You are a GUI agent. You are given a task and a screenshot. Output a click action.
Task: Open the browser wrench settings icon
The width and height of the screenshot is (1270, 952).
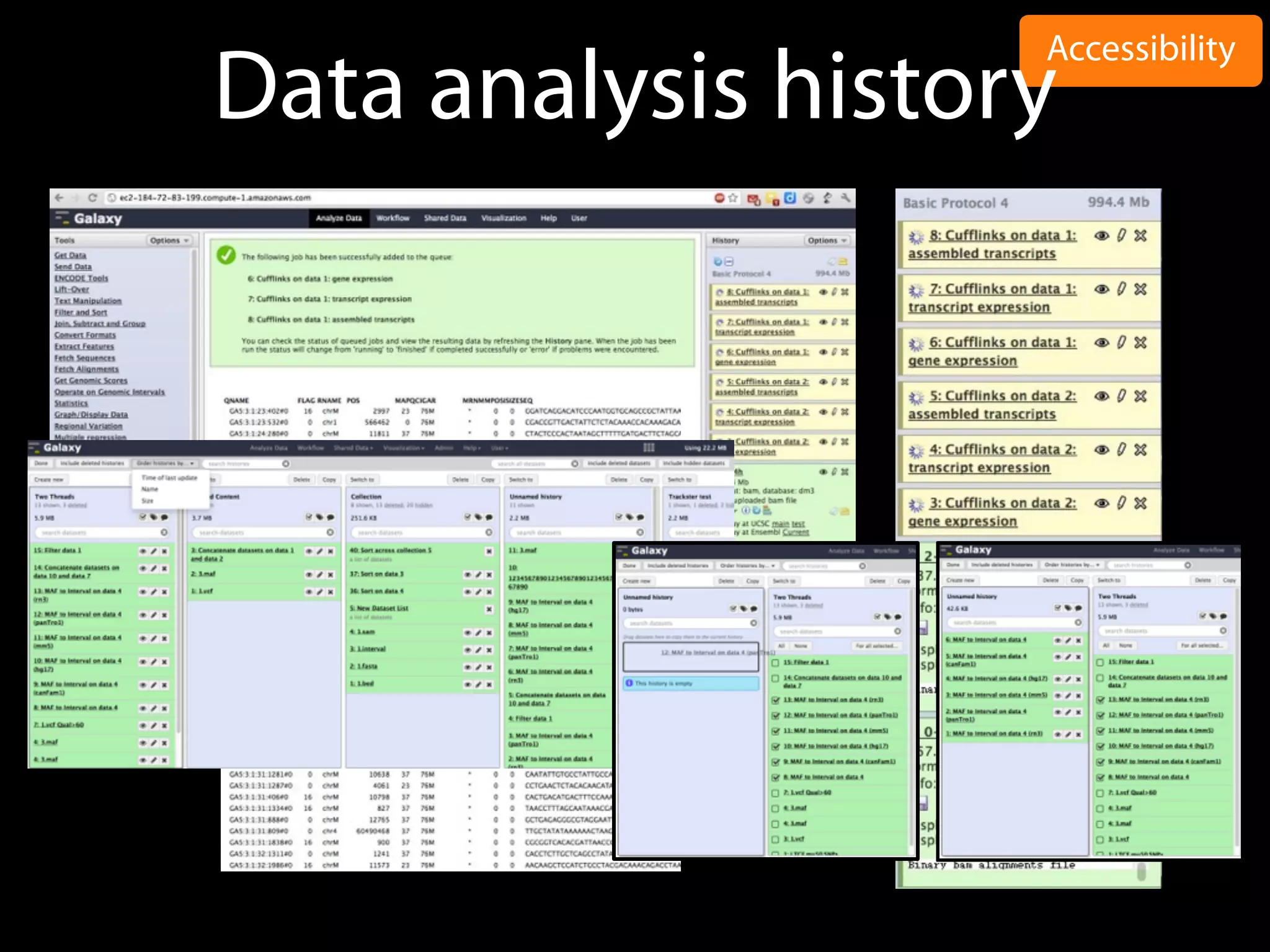coord(845,198)
